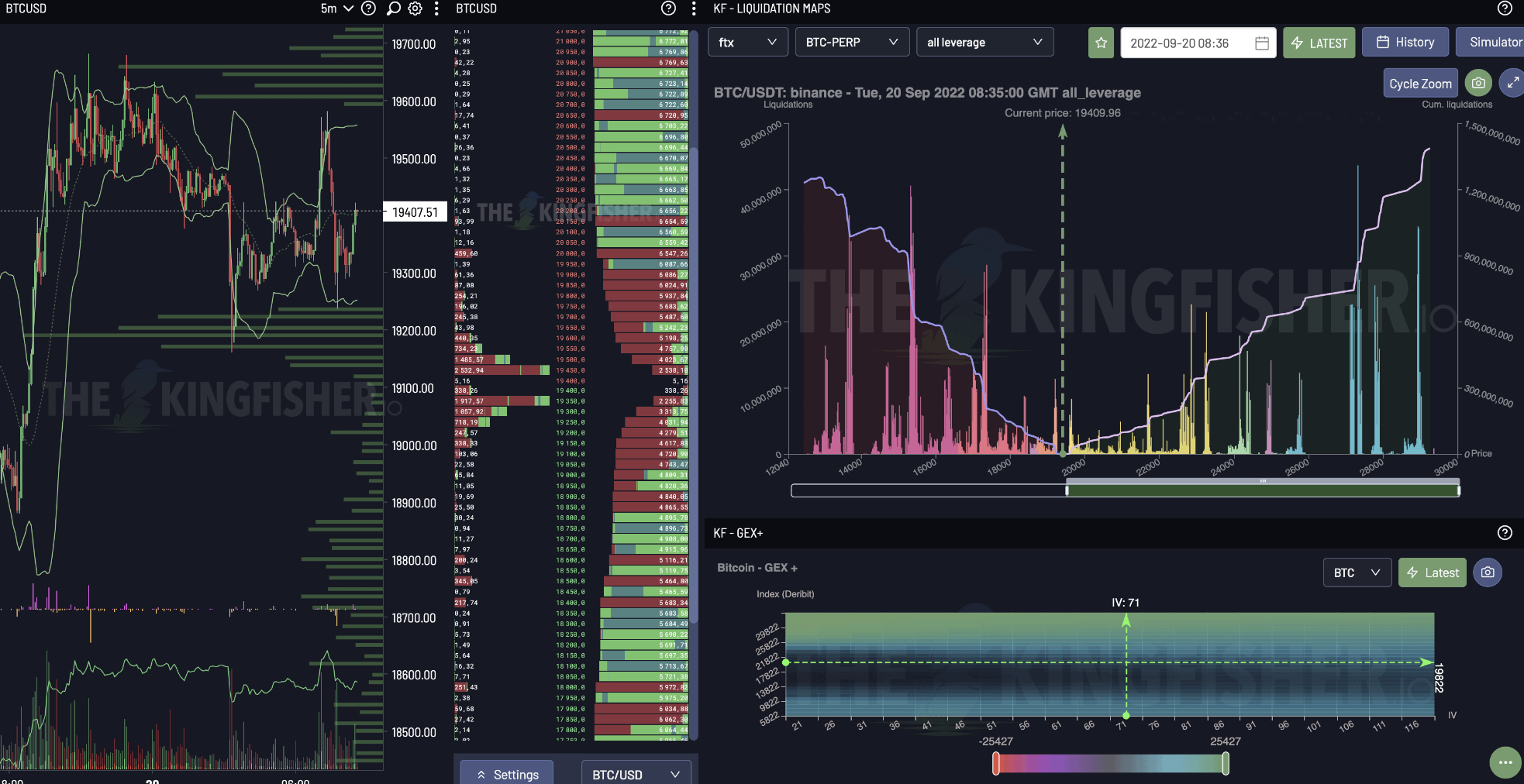Screen dimensions: 1524x784
Task: Click the right handle of GEX color scale
Action: [x=1226, y=764]
